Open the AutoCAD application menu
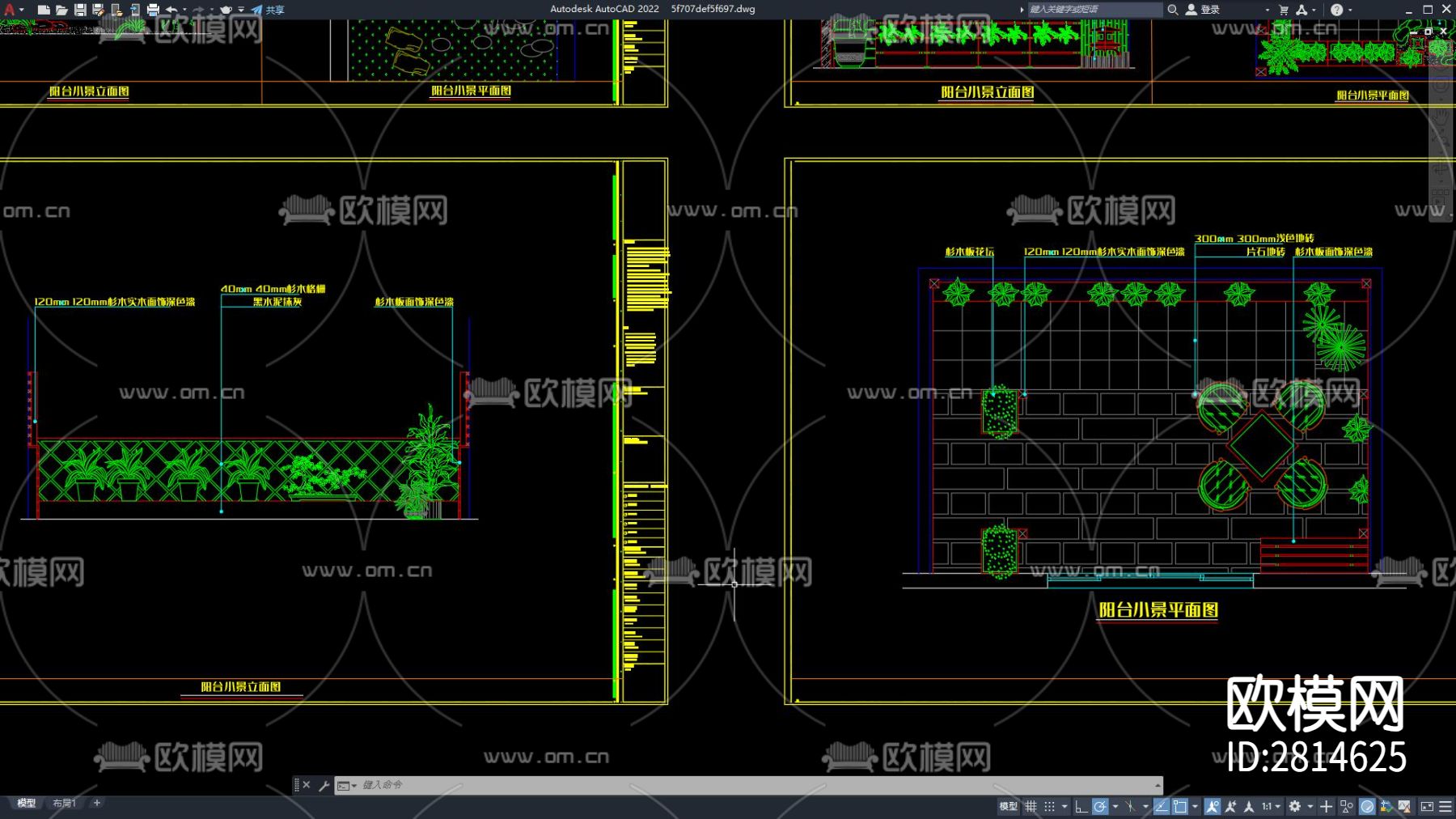Screen dimensions: 1456x819 tap(10, 10)
